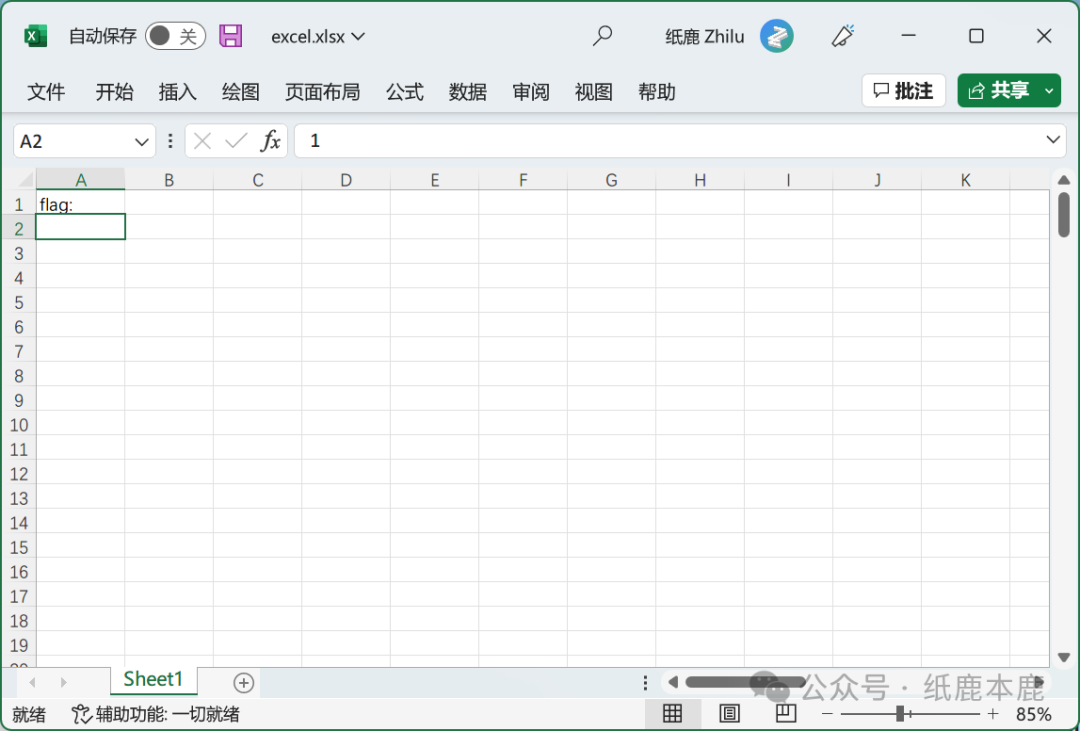Open the excel.xlsx title dropdown

click(x=359, y=36)
